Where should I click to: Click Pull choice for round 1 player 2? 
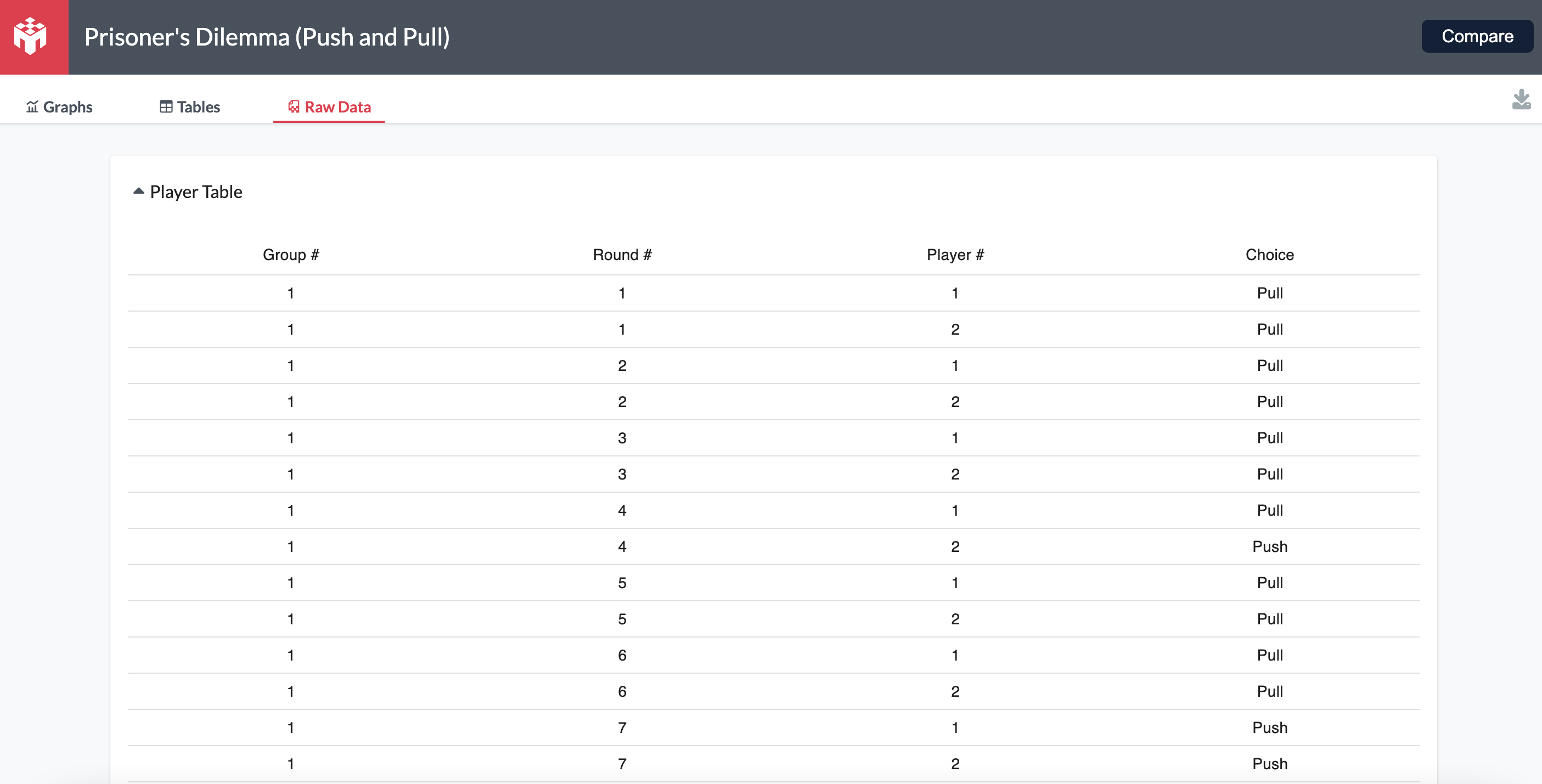point(1270,329)
